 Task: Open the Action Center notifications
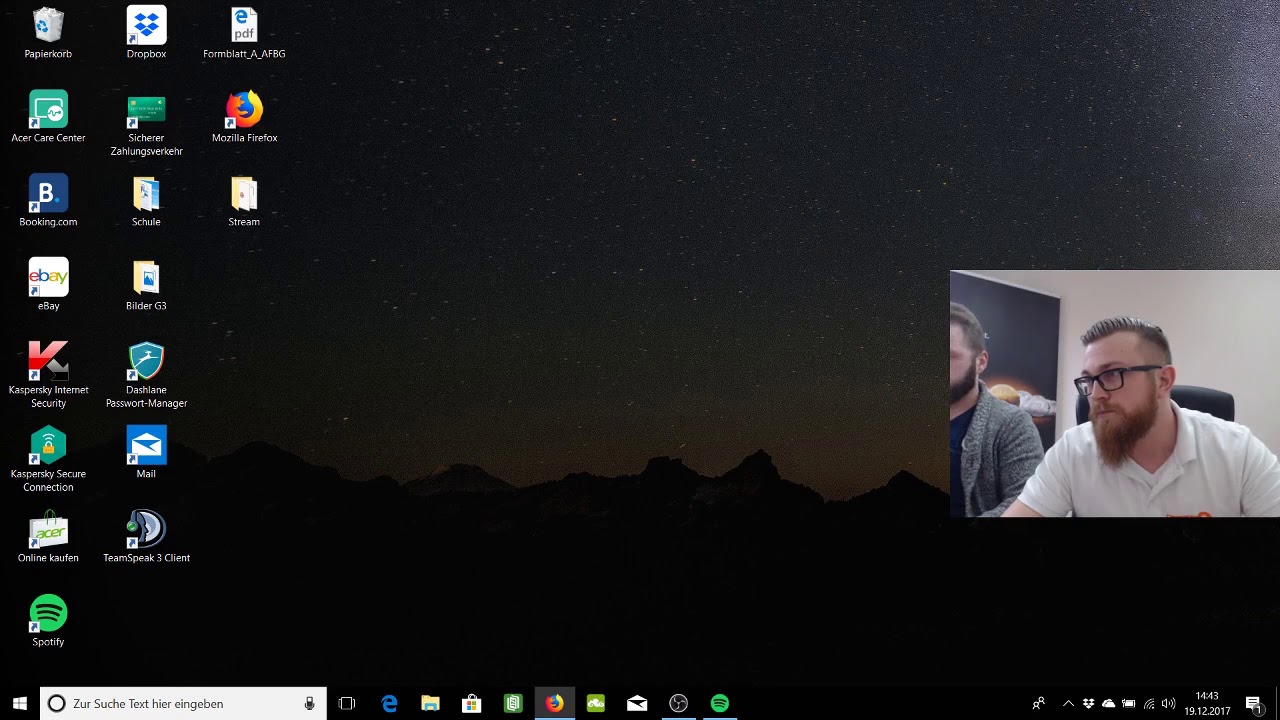coord(1254,704)
